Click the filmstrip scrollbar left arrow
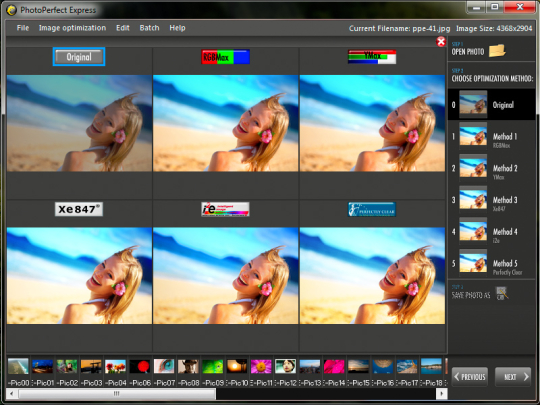540x405 pixels. click(12, 393)
